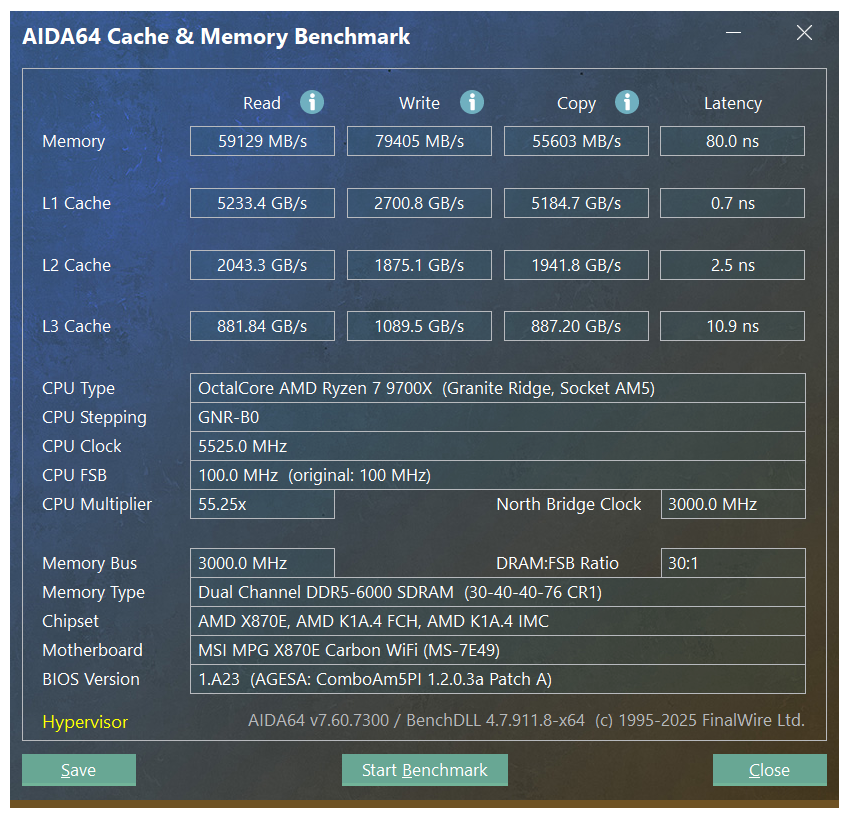Click the Memory row label
The width and height of the screenshot is (845, 814).
[x=74, y=142]
